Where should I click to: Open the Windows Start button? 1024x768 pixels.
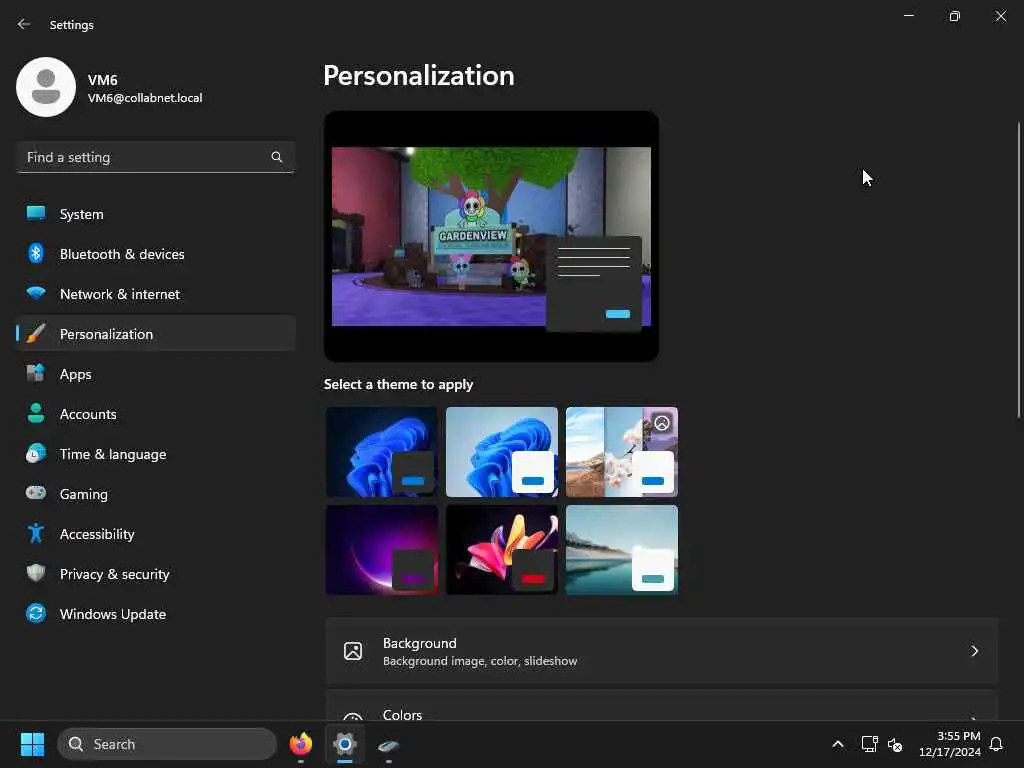(32, 744)
